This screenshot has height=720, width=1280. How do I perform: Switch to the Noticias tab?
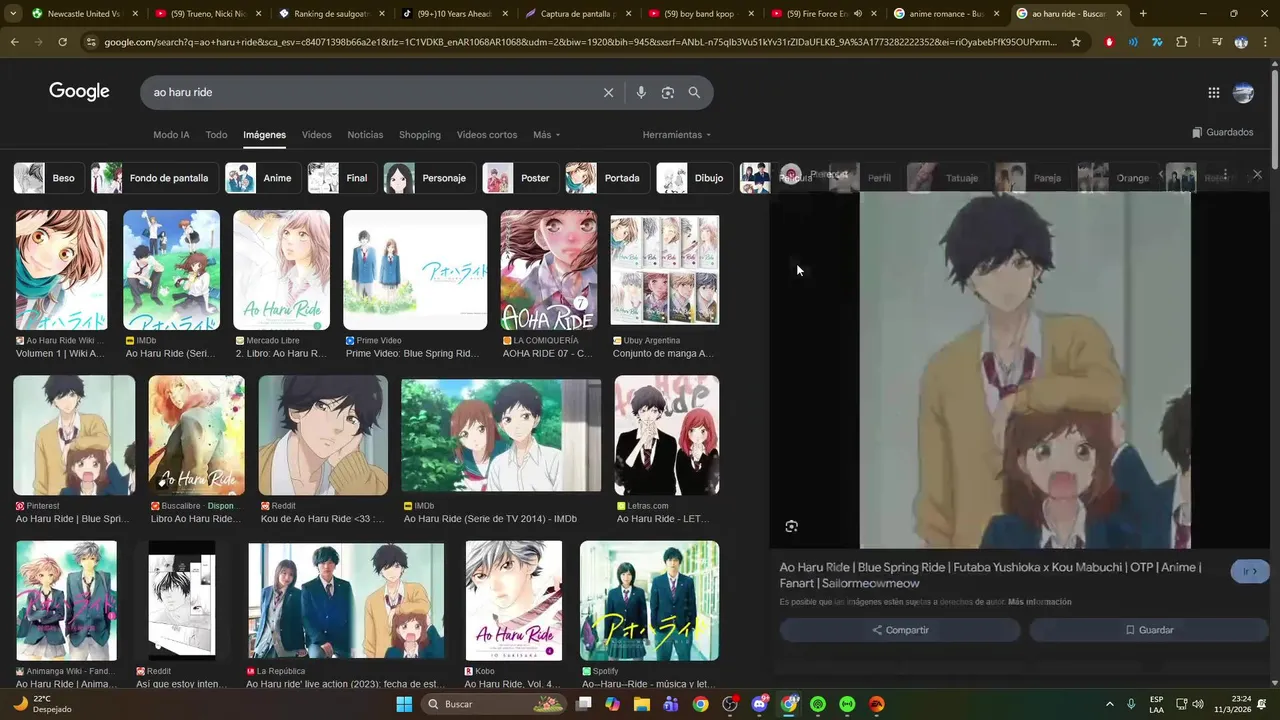coord(365,135)
